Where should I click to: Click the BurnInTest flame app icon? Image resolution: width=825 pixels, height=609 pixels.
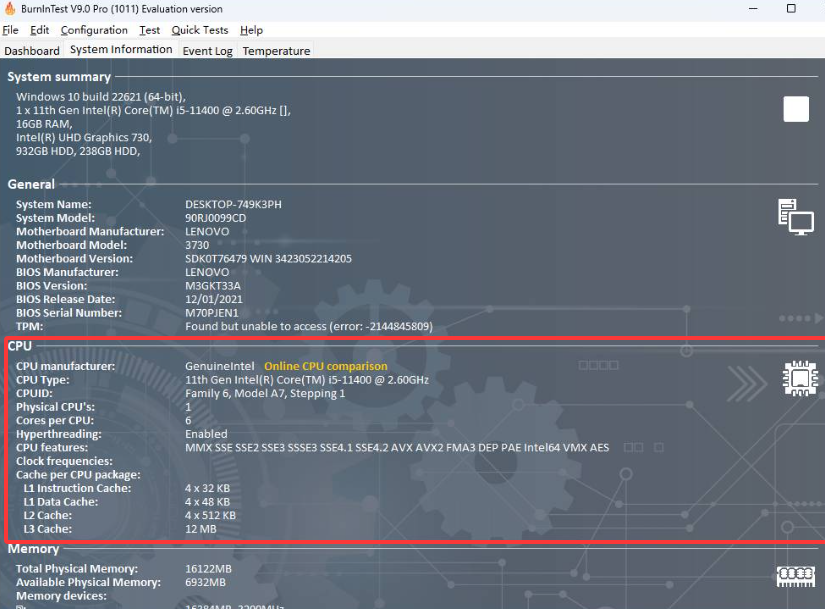click(9, 8)
